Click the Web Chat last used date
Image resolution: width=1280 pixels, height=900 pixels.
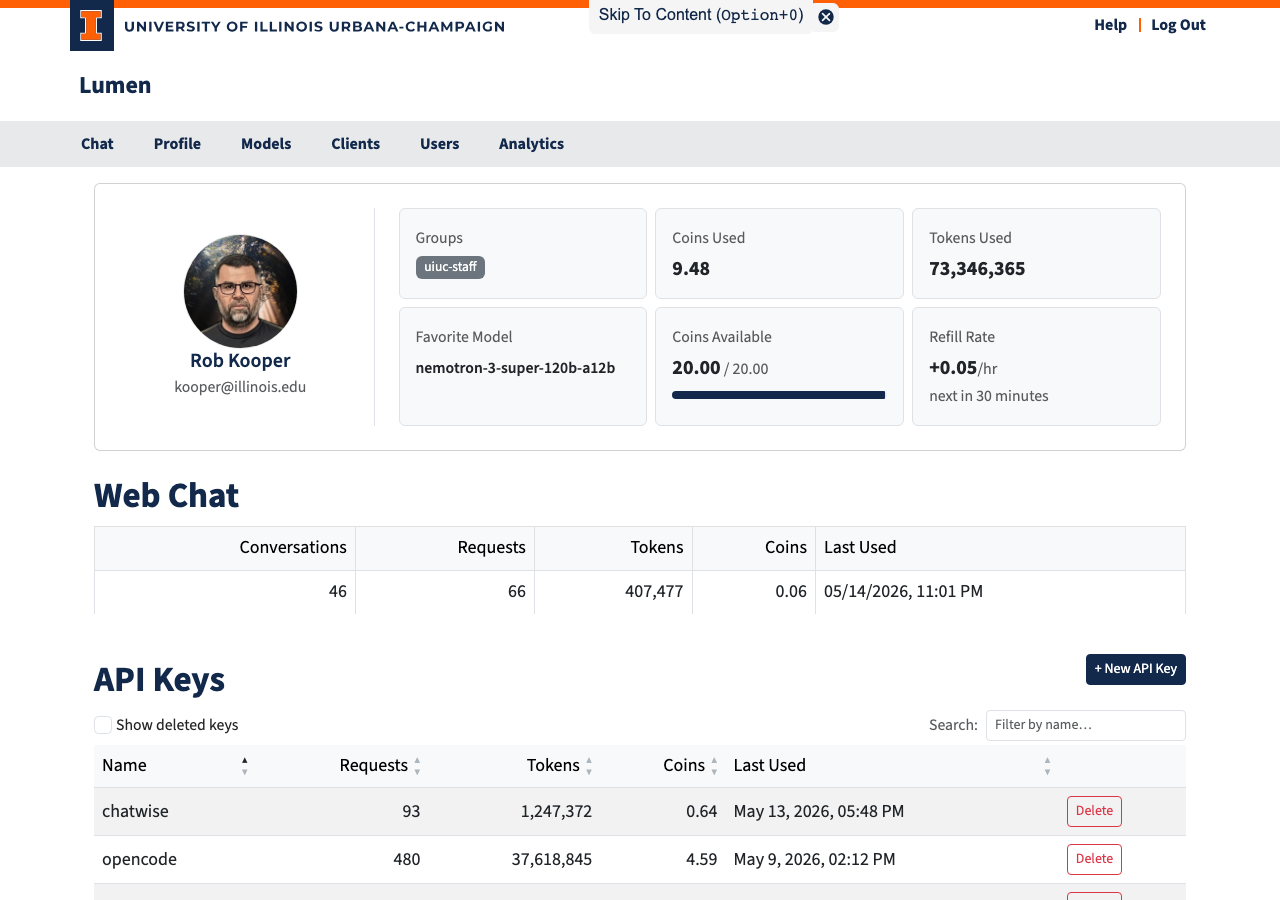[903, 591]
